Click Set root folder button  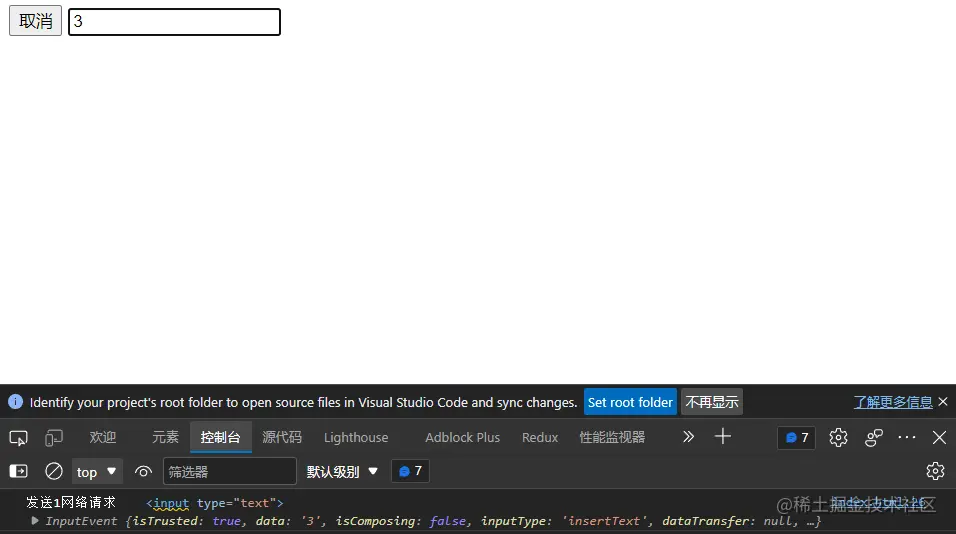pos(630,402)
